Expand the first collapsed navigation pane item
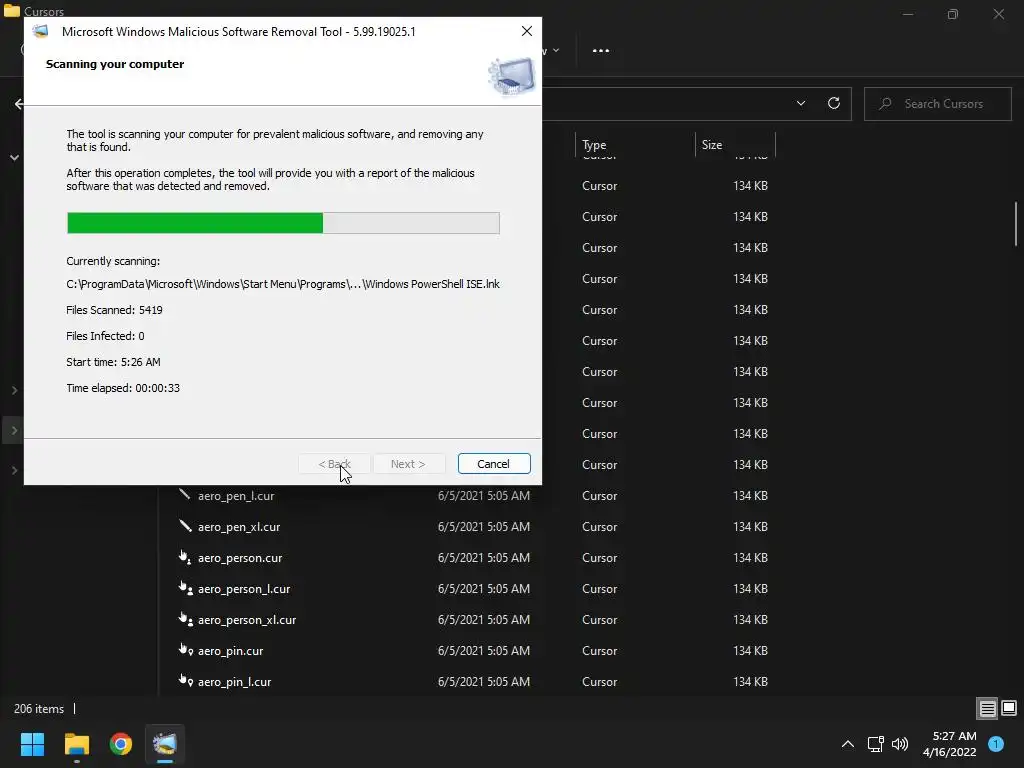The height and width of the screenshot is (768, 1024). pyautogui.click(x=14, y=390)
